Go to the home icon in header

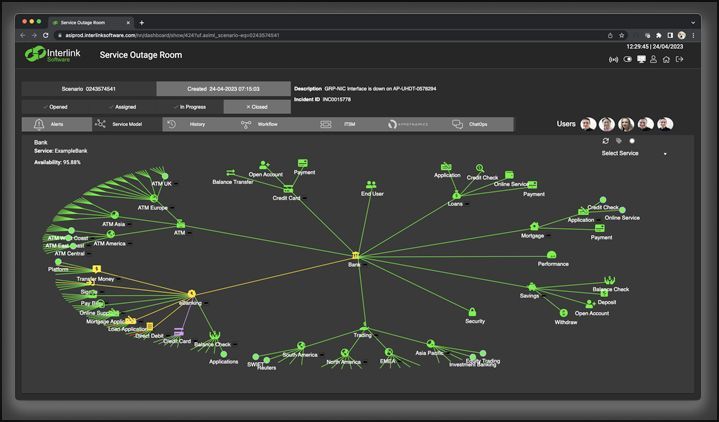pyautogui.click(x=666, y=59)
